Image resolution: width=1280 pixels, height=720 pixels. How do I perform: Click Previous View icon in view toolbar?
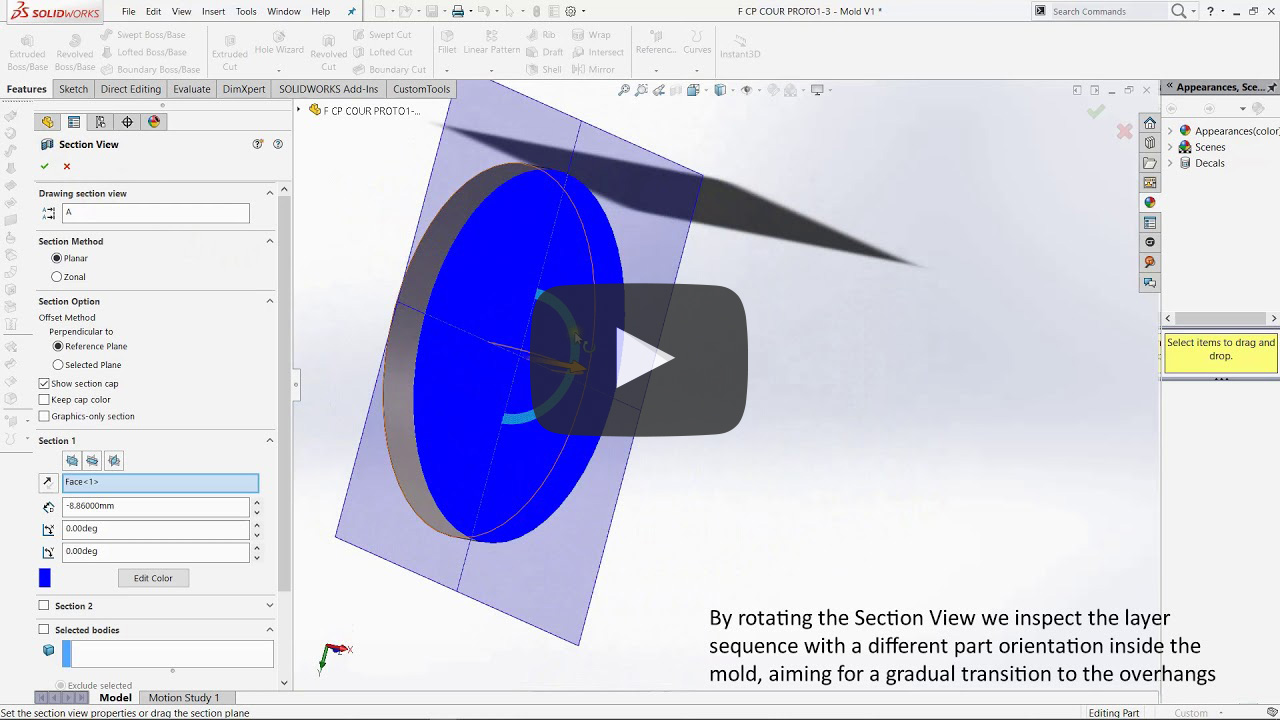[658, 90]
